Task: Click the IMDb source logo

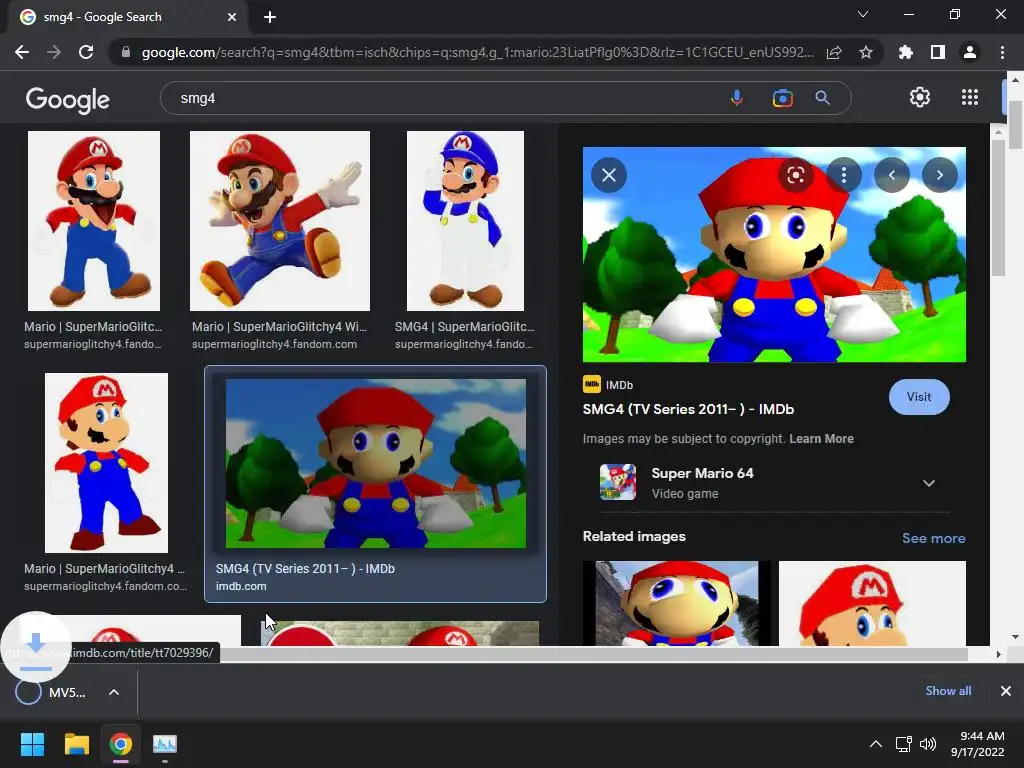Action: [x=592, y=384]
